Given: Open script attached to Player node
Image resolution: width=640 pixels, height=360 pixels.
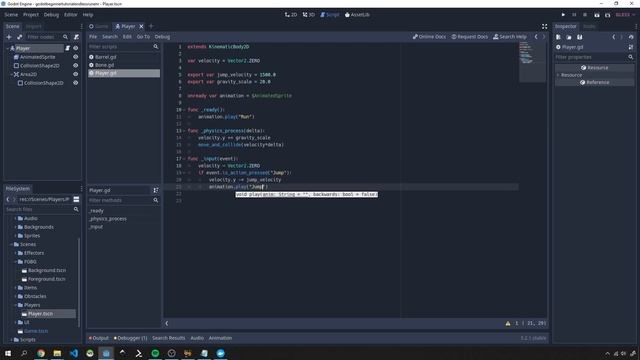Looking at the screenshot, I should [x=68, y=48].
